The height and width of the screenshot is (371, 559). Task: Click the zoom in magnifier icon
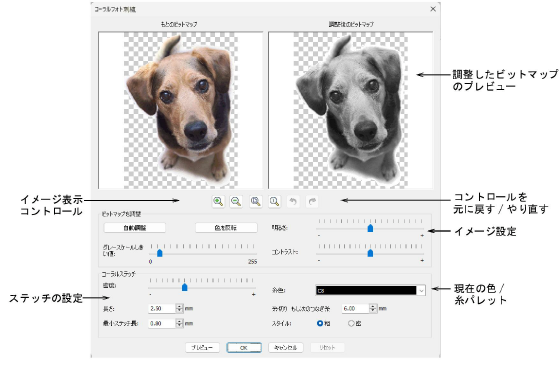pyautogui.click(x=218, y=201)
